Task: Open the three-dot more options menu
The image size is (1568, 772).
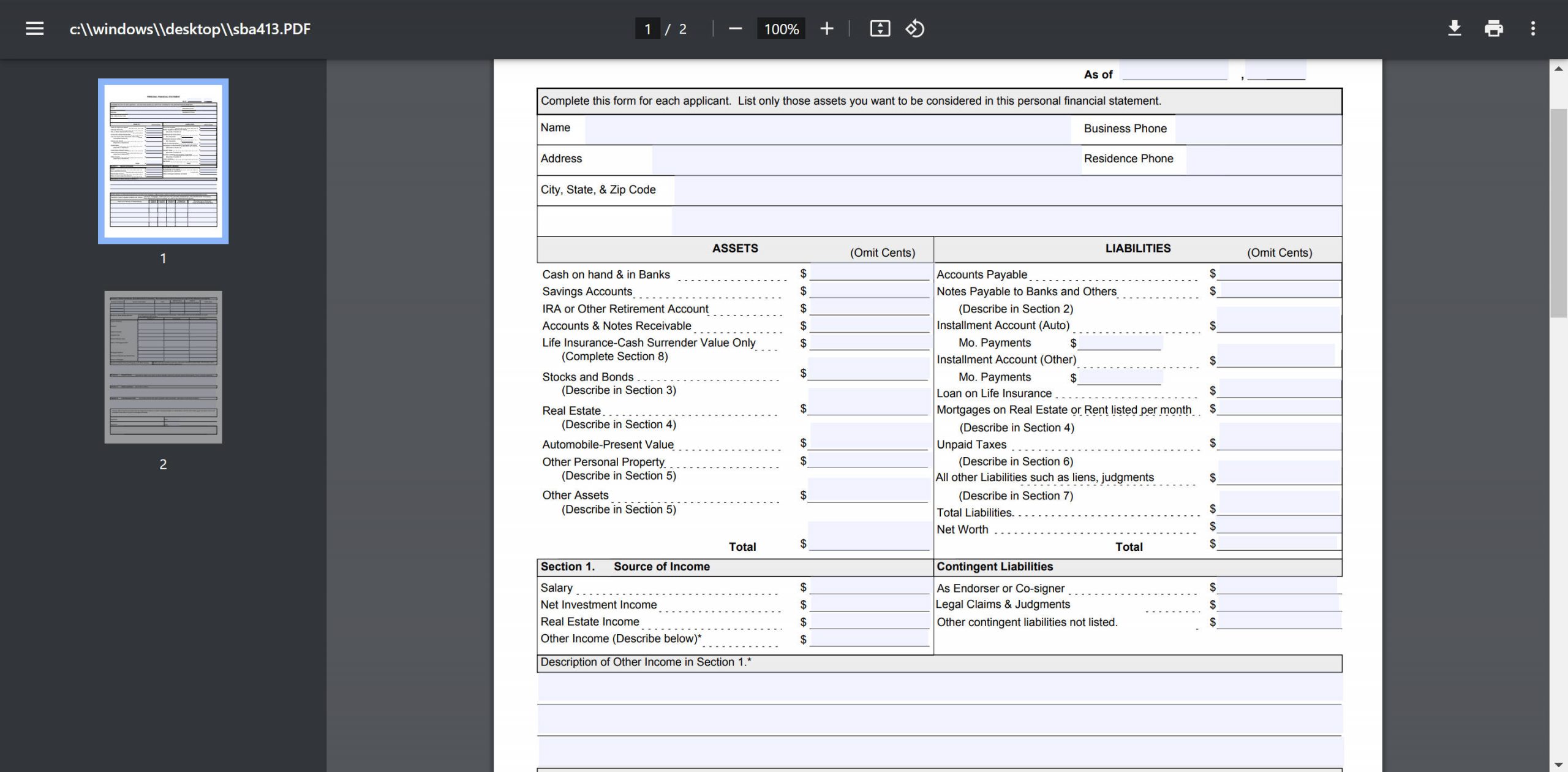Action: pos(1534,29)
